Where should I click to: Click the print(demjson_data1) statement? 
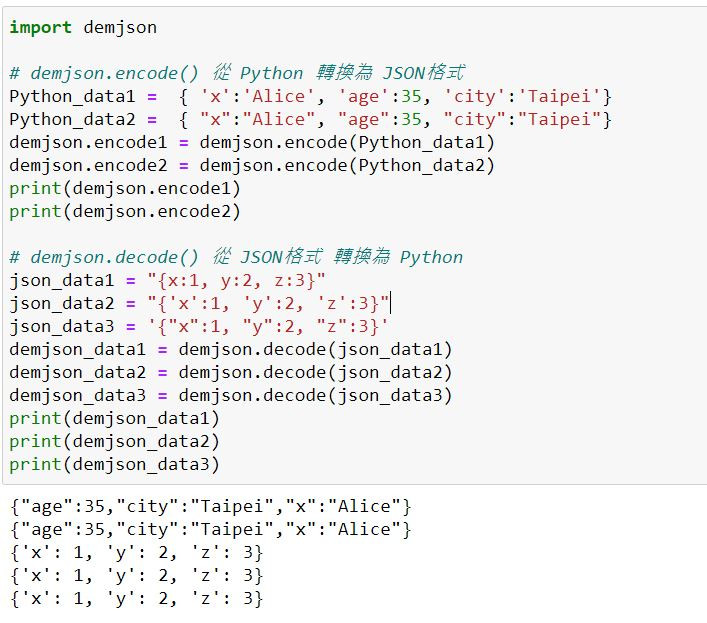[114, 418]
